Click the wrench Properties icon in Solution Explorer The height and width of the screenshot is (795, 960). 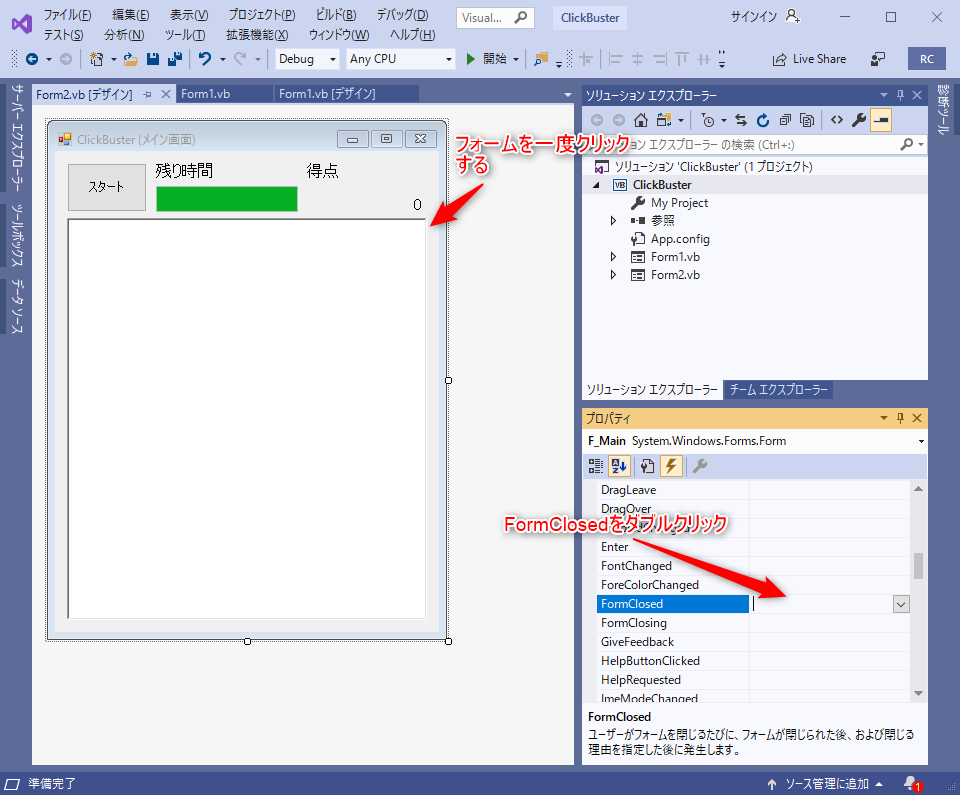tap(859, 120)
